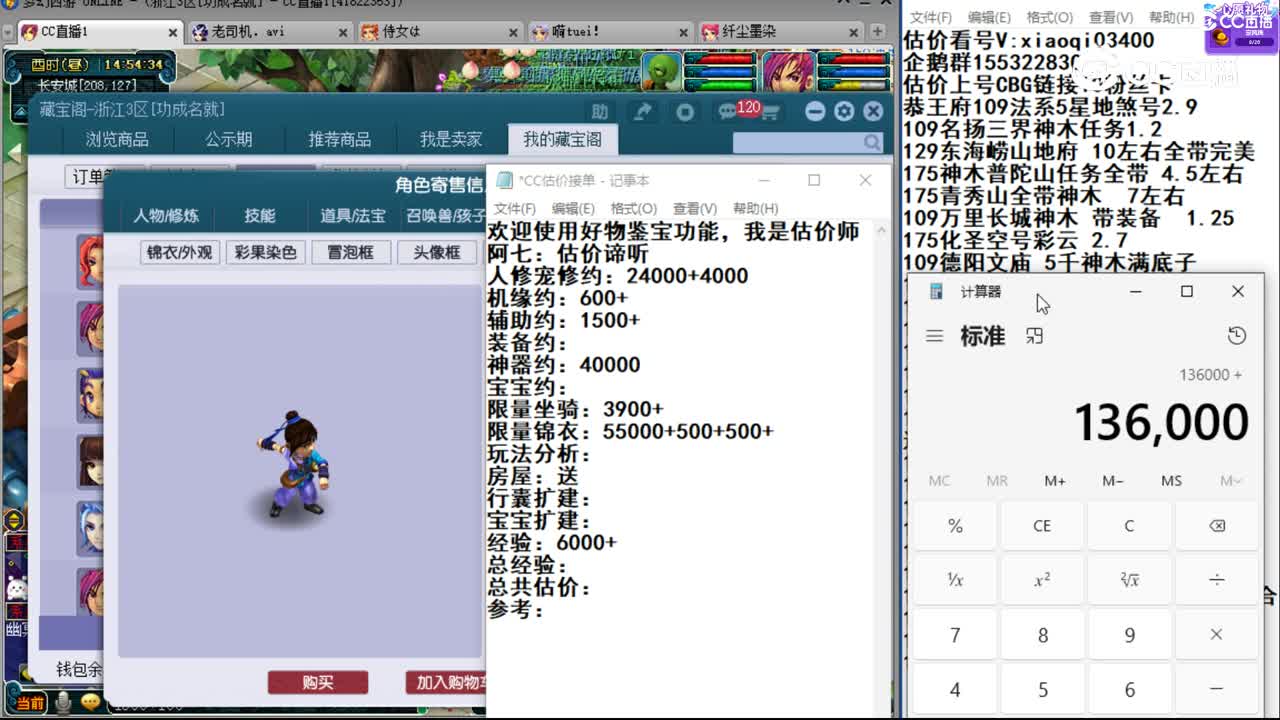The height and width of the screenshot is (720, 1280).
Task: Switch to the 老司机.avi tab
Action: click(268, 32)
